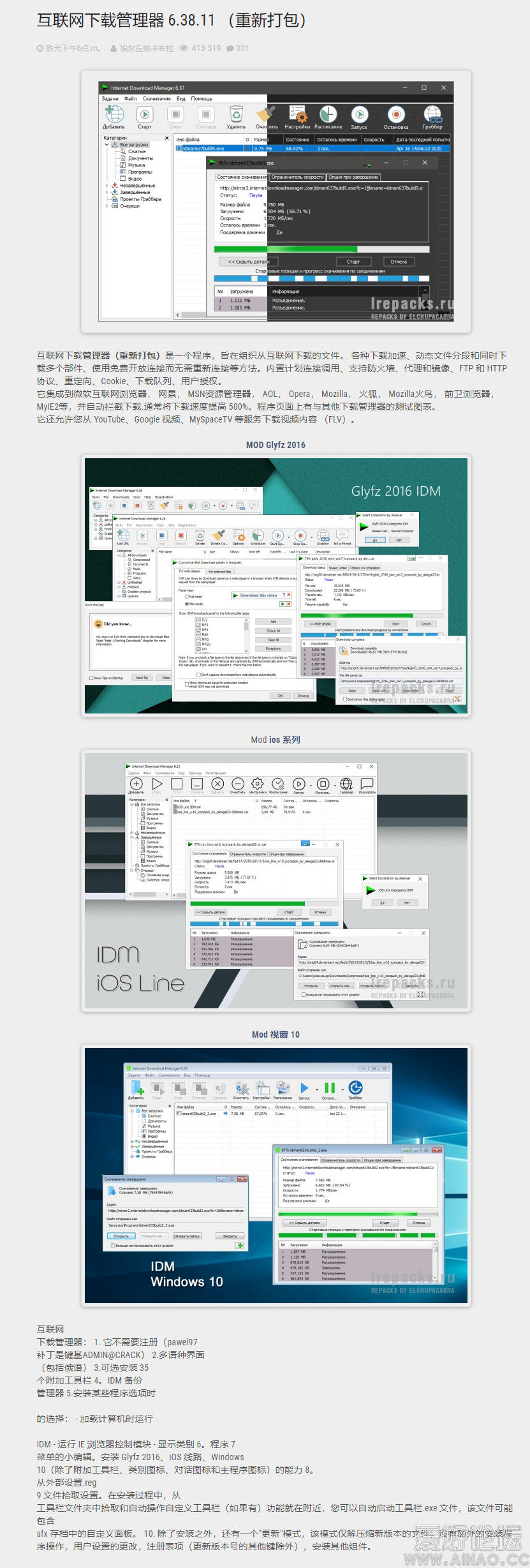Click Да button in iOS Line install prompt
The image size is (530, 1568).
[x=382, y=902]
